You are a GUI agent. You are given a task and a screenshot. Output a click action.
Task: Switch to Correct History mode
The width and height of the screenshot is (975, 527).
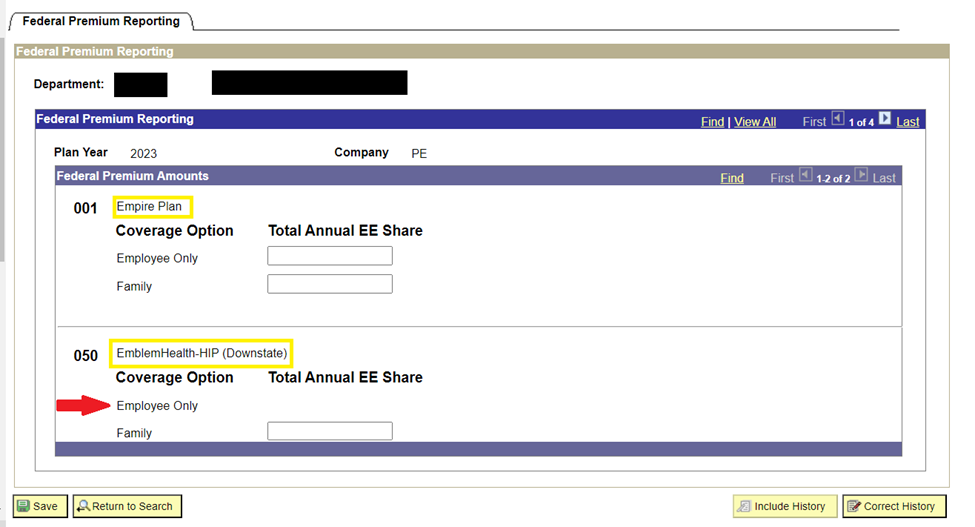(x=894, y=506)
